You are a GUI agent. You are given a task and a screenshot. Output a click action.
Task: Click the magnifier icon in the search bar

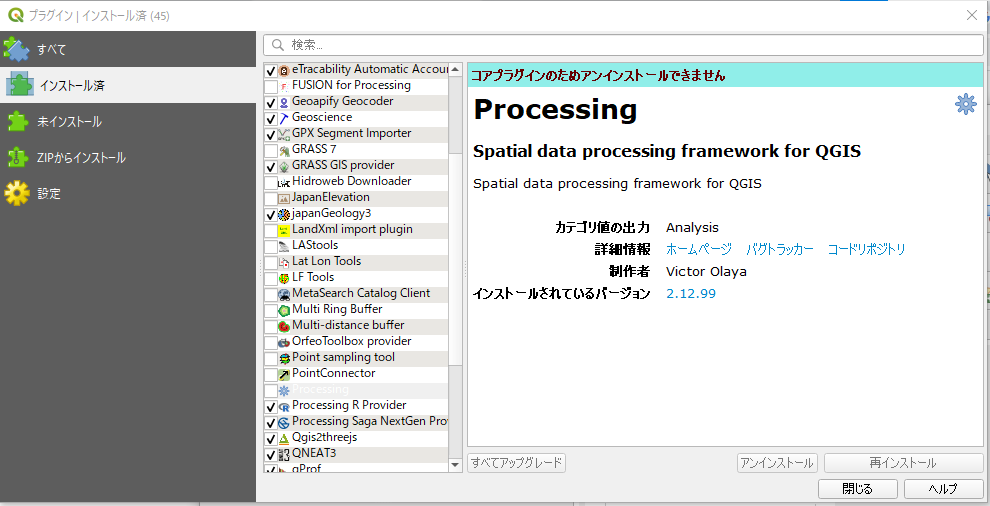(278, 45)
